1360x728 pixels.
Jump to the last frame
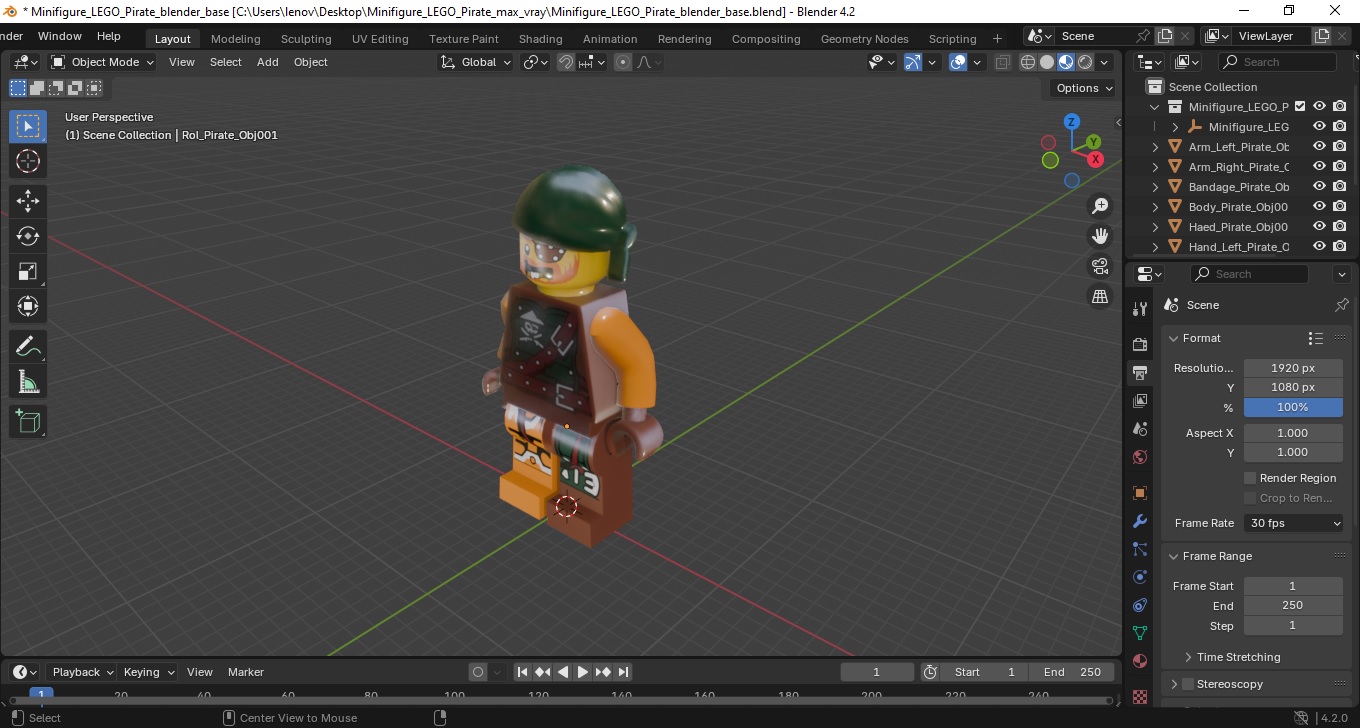pos(623,672)
